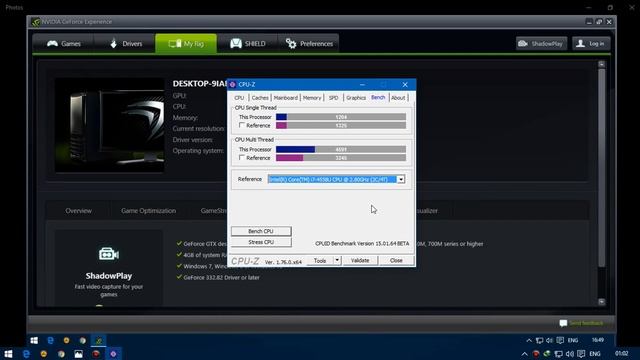640x360 pixels.
Task: Open the SPD tab in CPU-Z
Action: tap(333, 98)
